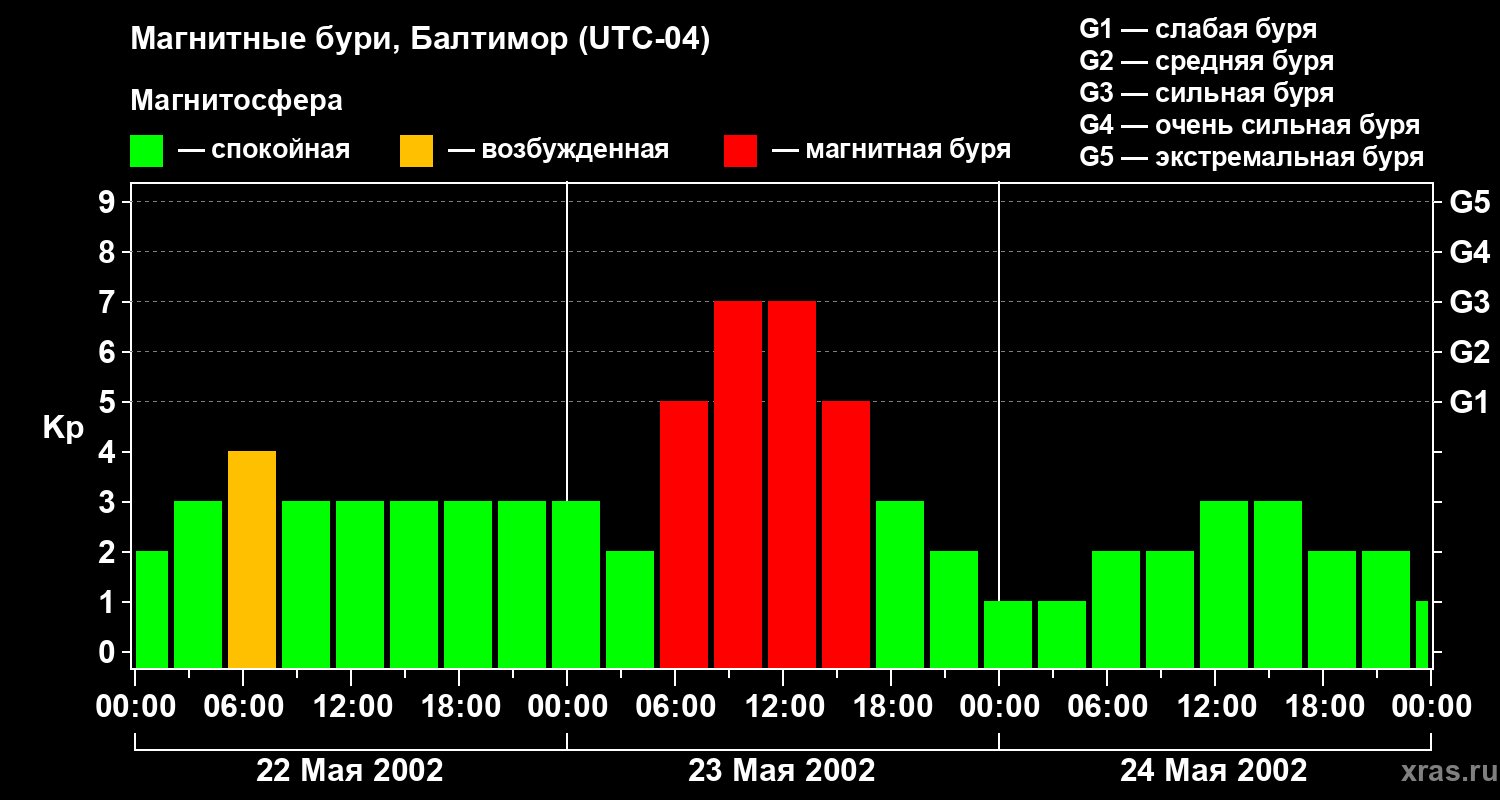This screenshot has height=800, width=1500.
Task: Click the "— возбужденная" legend label
Action: tap(558, 150)
